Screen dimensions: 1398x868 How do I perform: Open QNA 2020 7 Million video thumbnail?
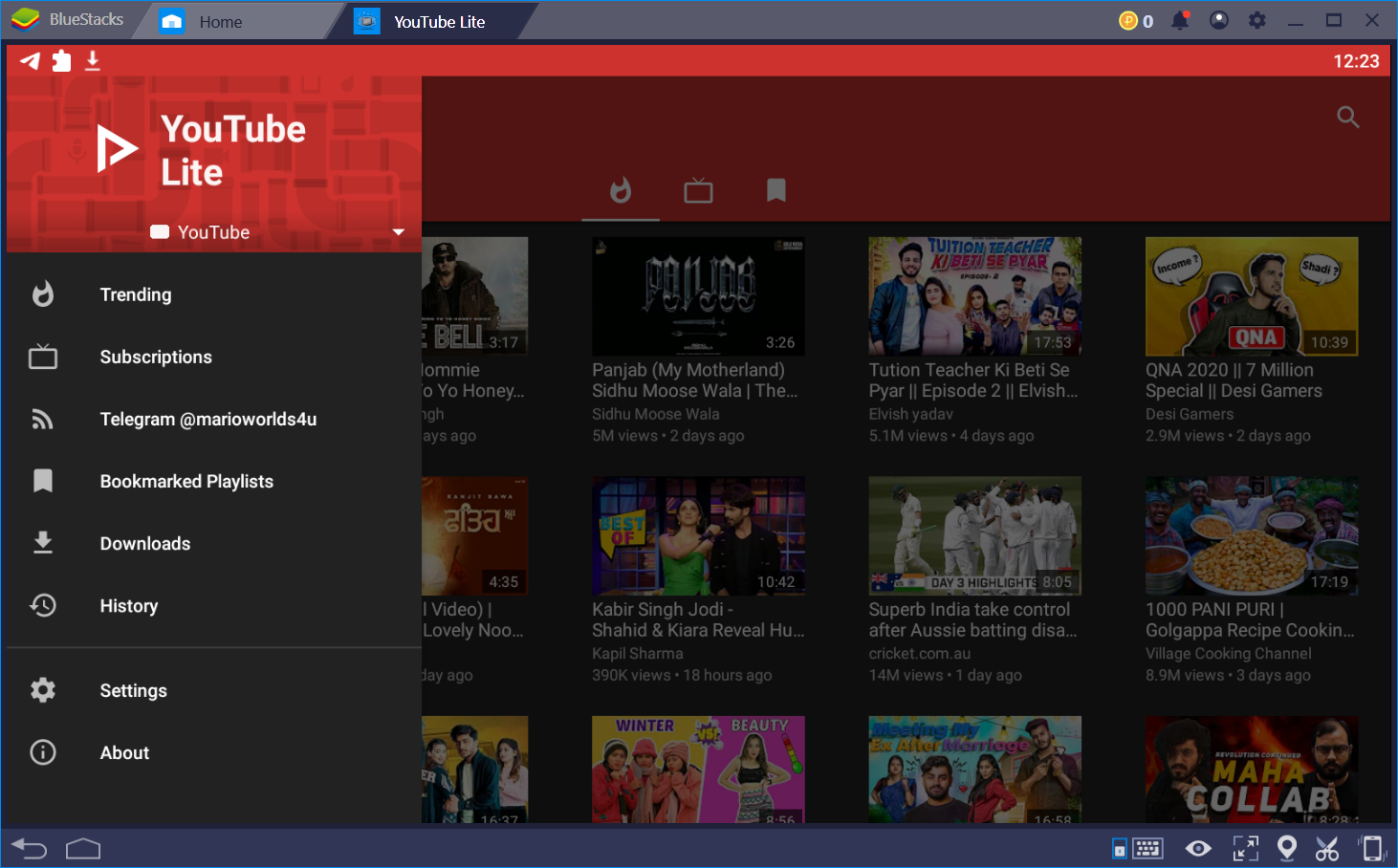pos(1252,296)
